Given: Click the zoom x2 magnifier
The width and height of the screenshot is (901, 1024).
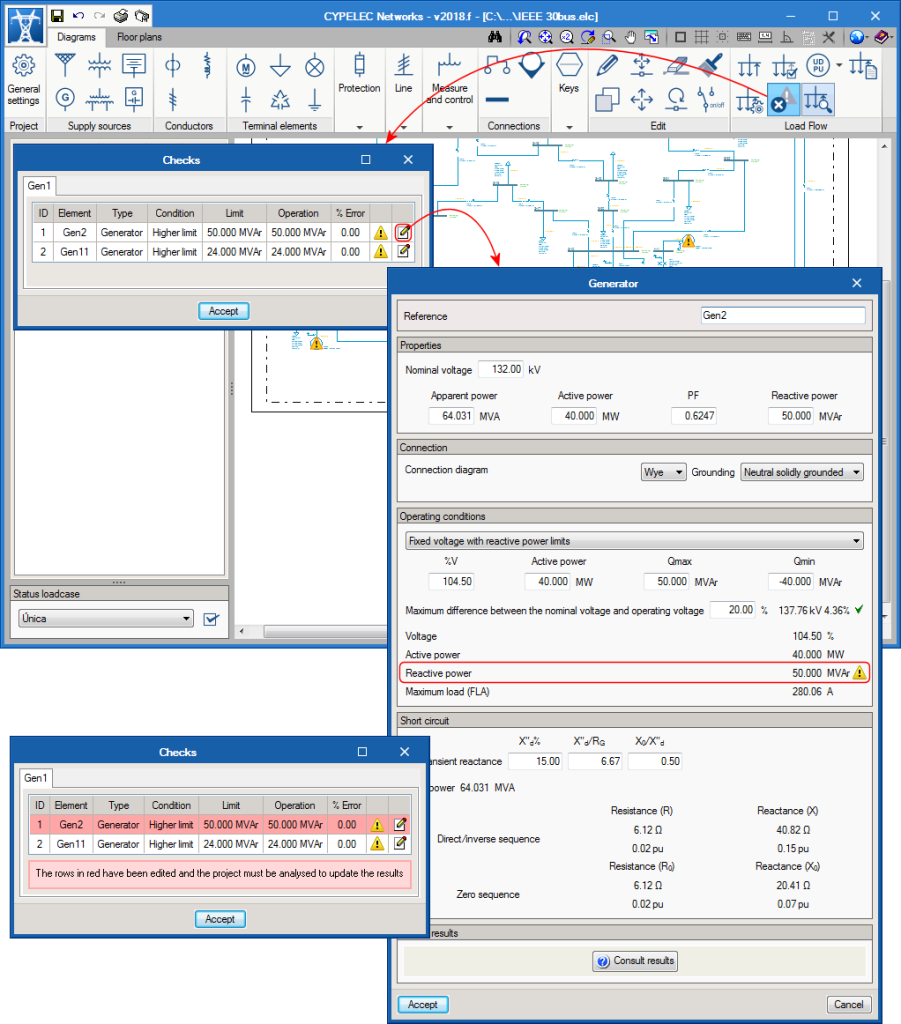Looking at the screenshot, I should pyautogui.click(x=567, y=37).
